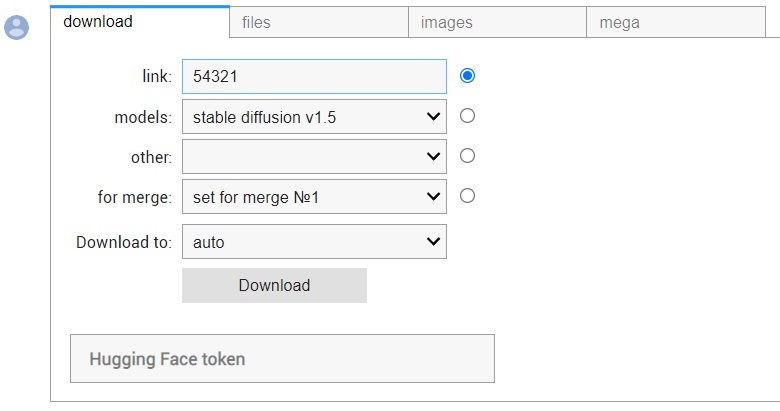This screenshot has width=780, height=411.
Task: Open the Download to dropdown set to auto
Action: pyautogui.click(x=314, y=242)
